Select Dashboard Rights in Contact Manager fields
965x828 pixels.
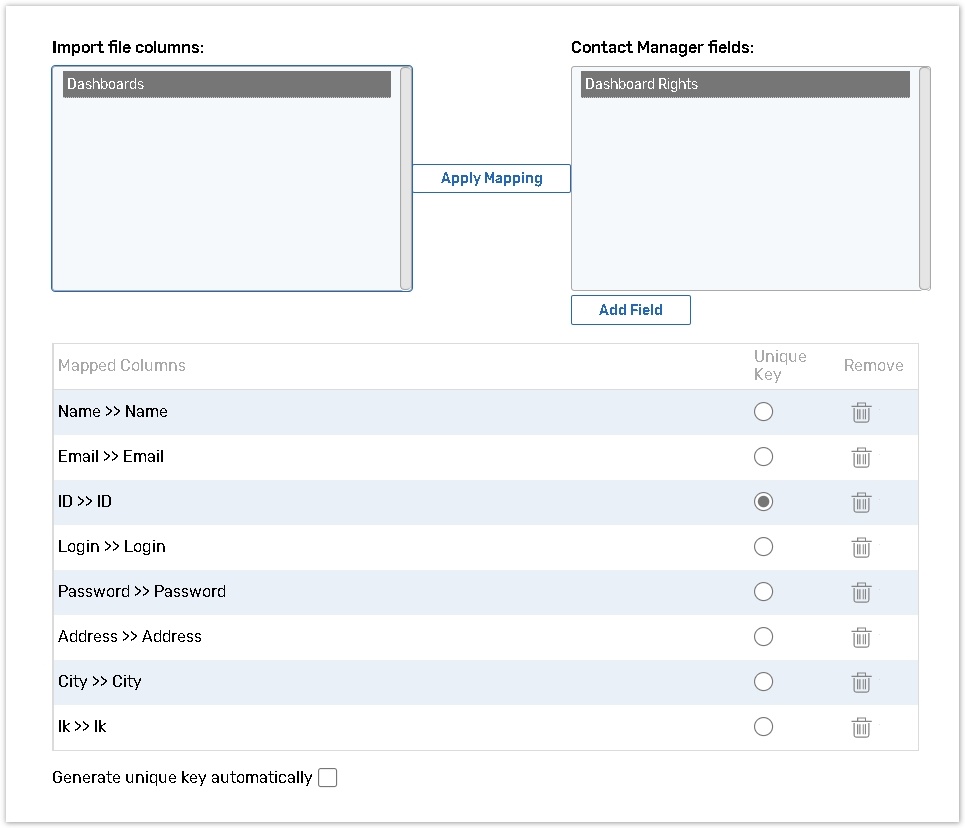tap(744, 84)
